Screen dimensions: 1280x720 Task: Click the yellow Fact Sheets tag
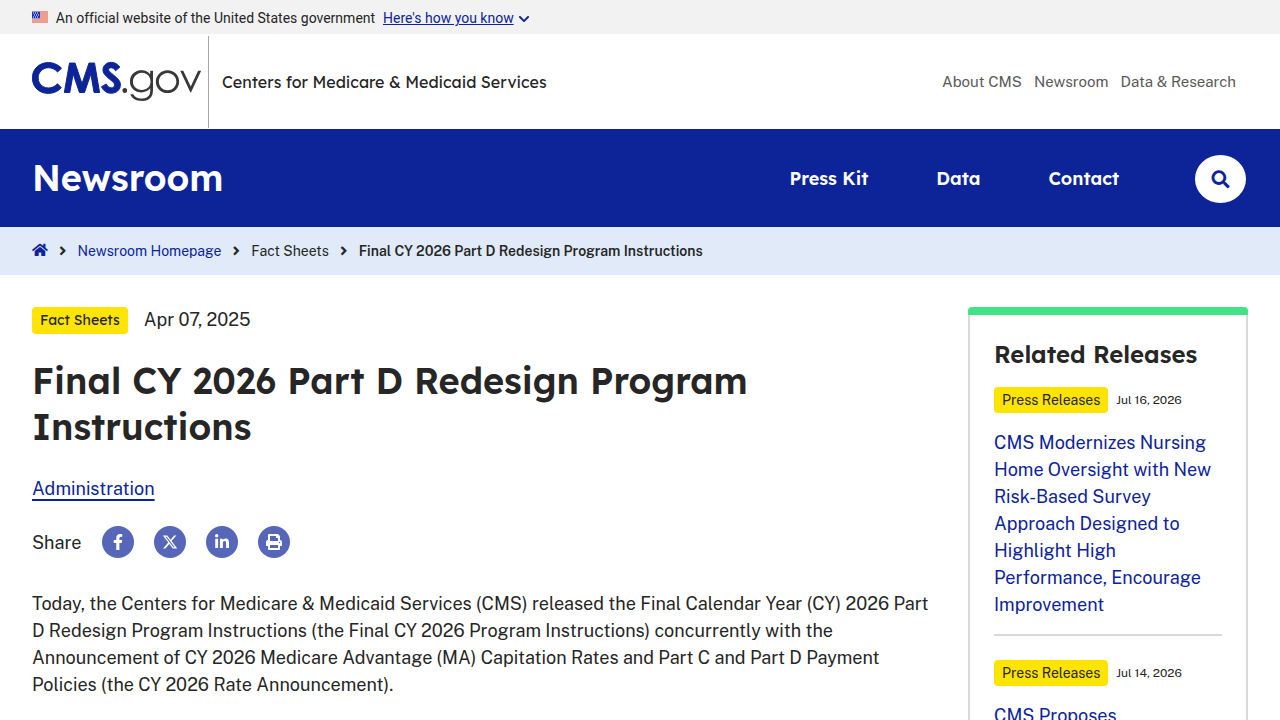[80, 320]
